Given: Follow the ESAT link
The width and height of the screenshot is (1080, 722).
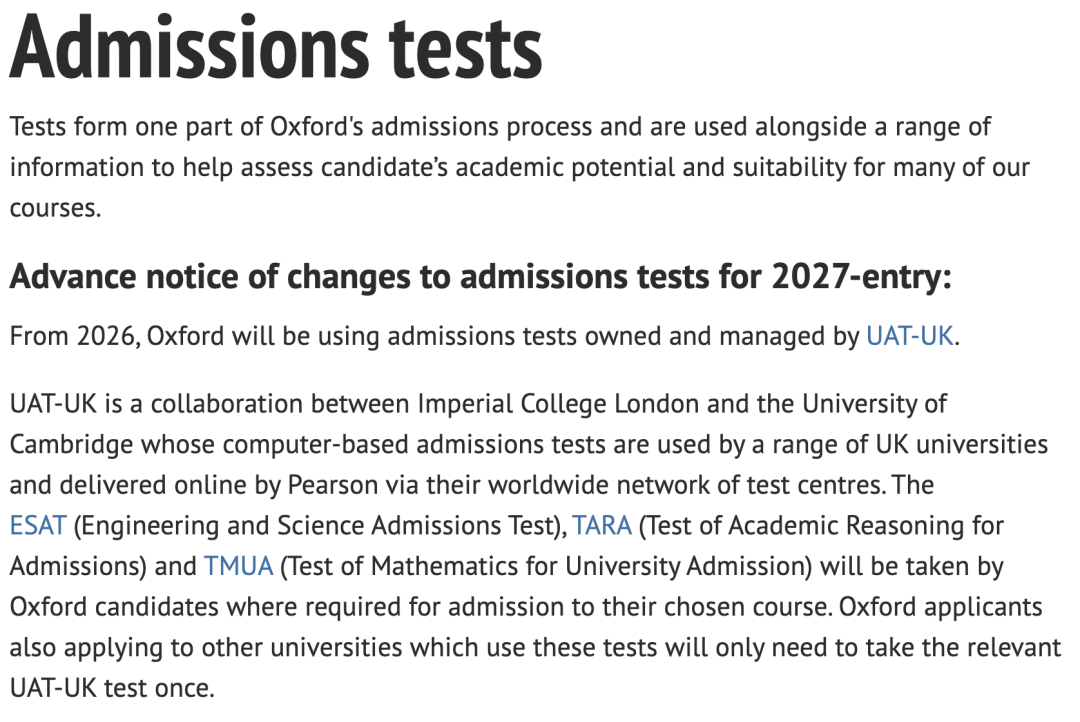Looking at the screenshot, I should click(37, 525).
